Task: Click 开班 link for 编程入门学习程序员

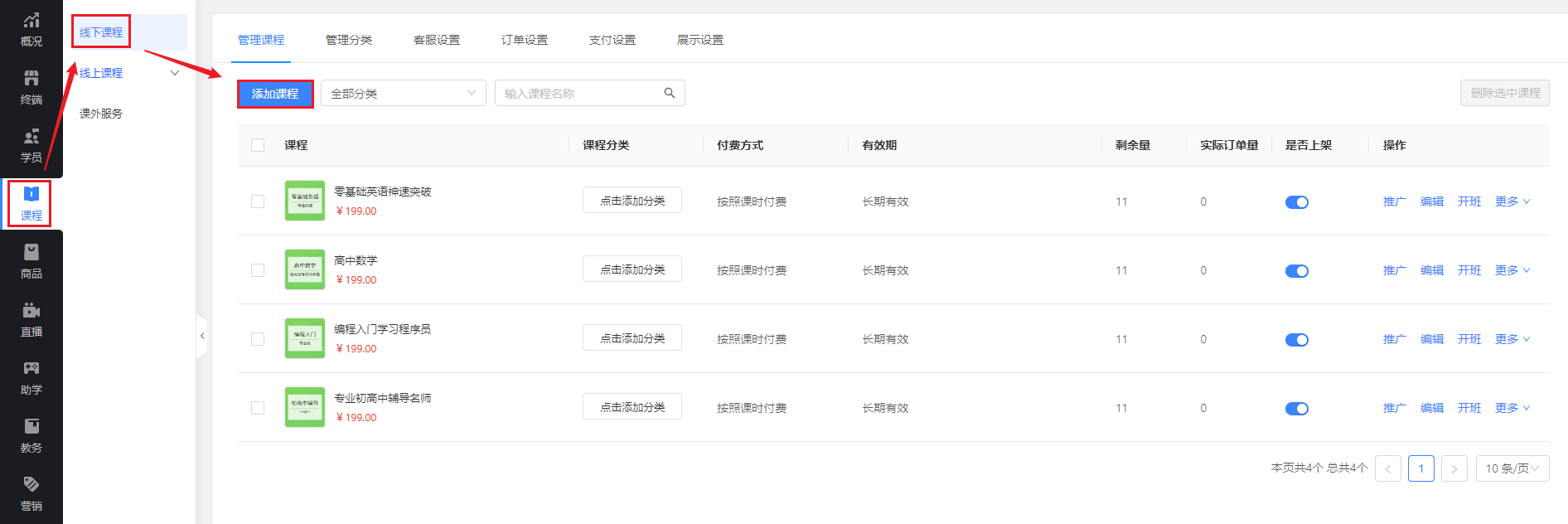Action: click(x=1469, y=339)
